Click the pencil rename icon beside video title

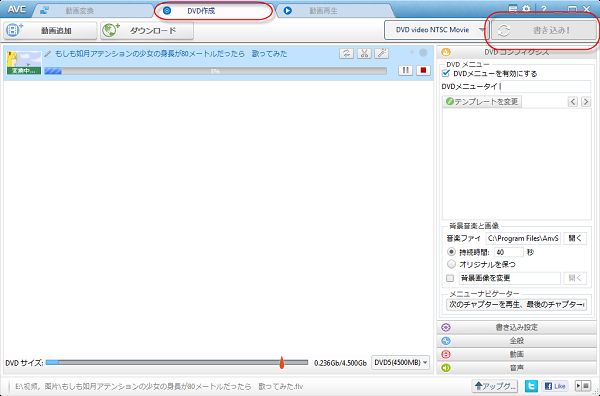pyautogui.click(x=47, y=54)
